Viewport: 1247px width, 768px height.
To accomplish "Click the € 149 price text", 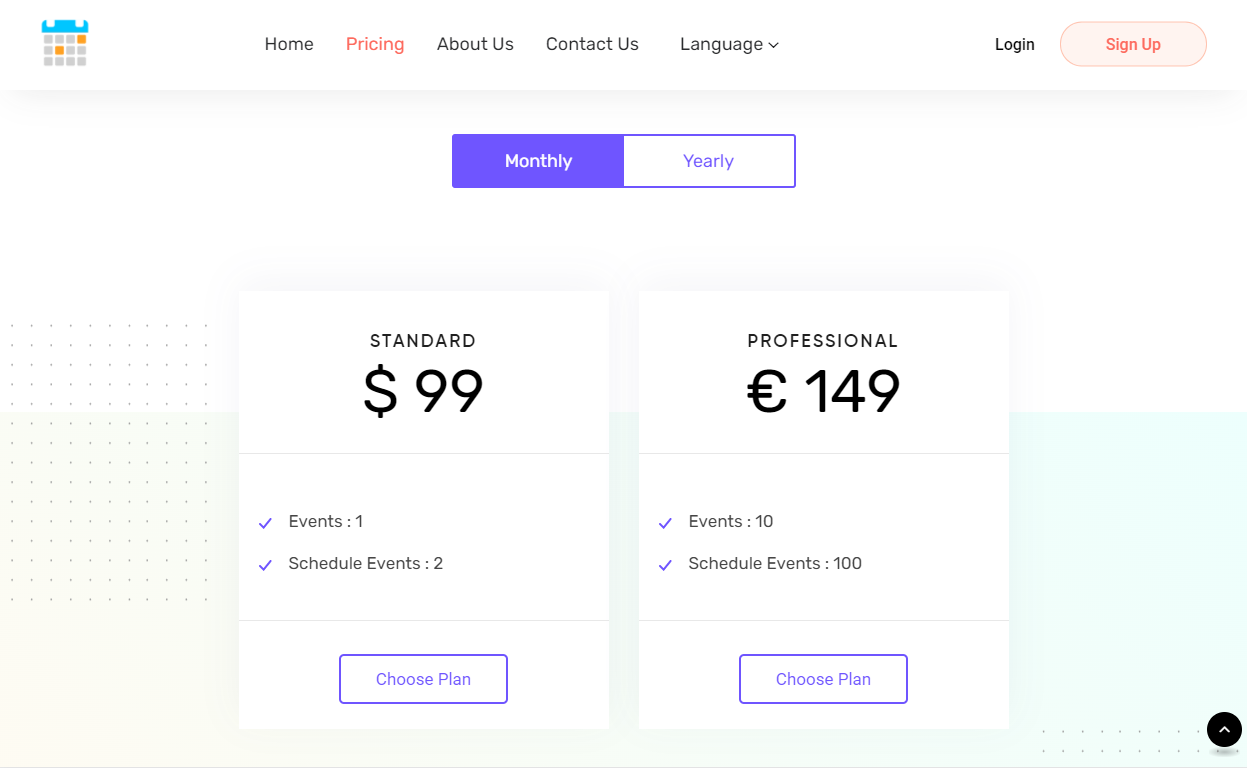I will (823, 391).
